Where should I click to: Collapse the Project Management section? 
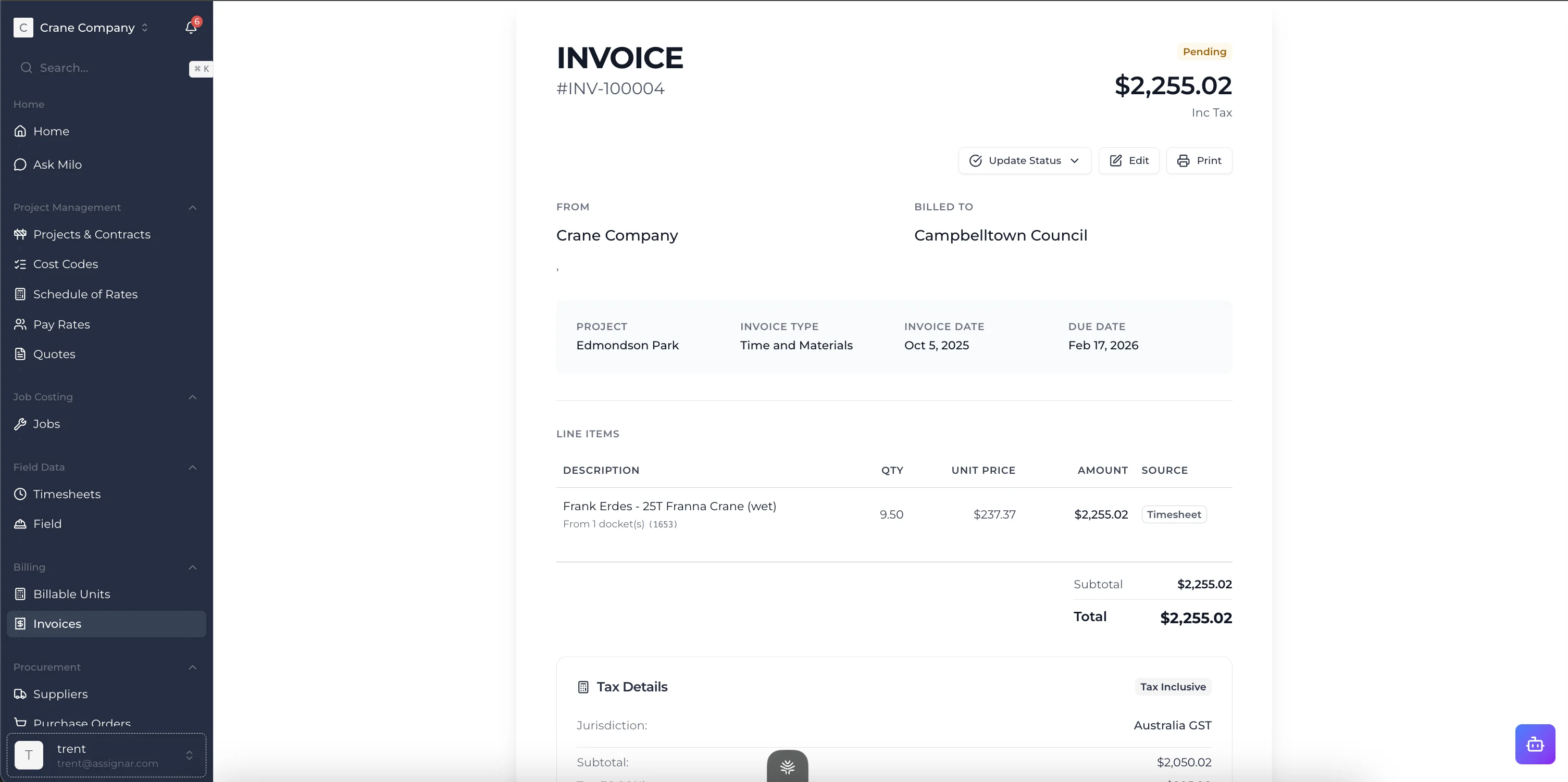pyautogui.click(x=192, y=208)
